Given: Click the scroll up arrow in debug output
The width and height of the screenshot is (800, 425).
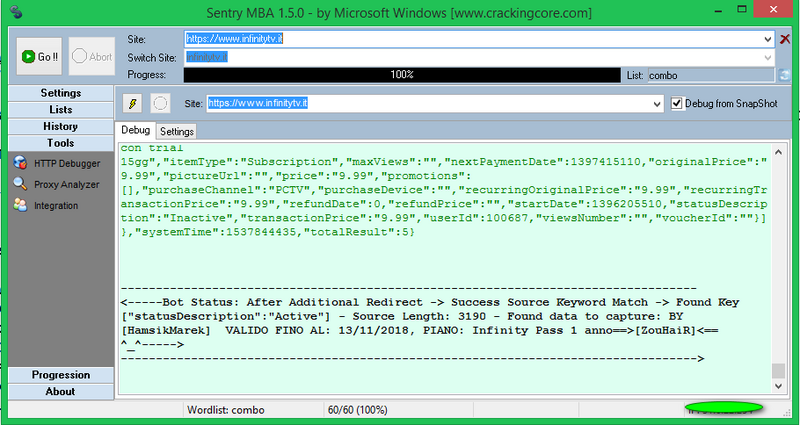Looking at the screenshot, I should 778,152.
